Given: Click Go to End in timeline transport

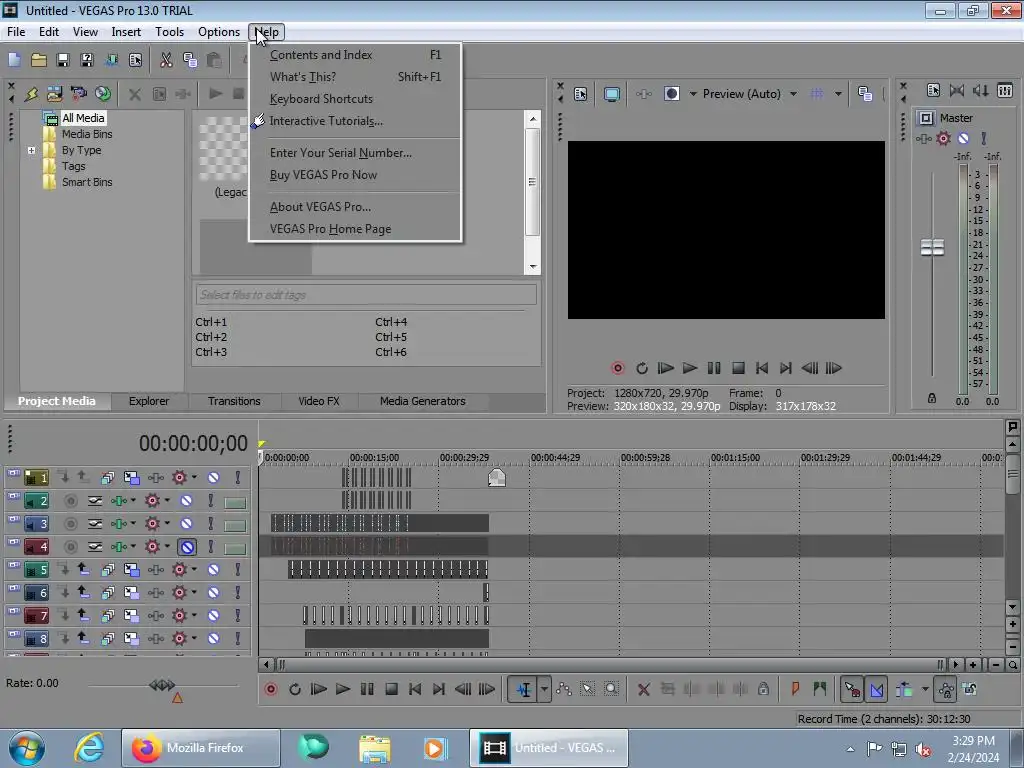Looking at the screenshot, I should pyautogui.click(x=439, y=689).
